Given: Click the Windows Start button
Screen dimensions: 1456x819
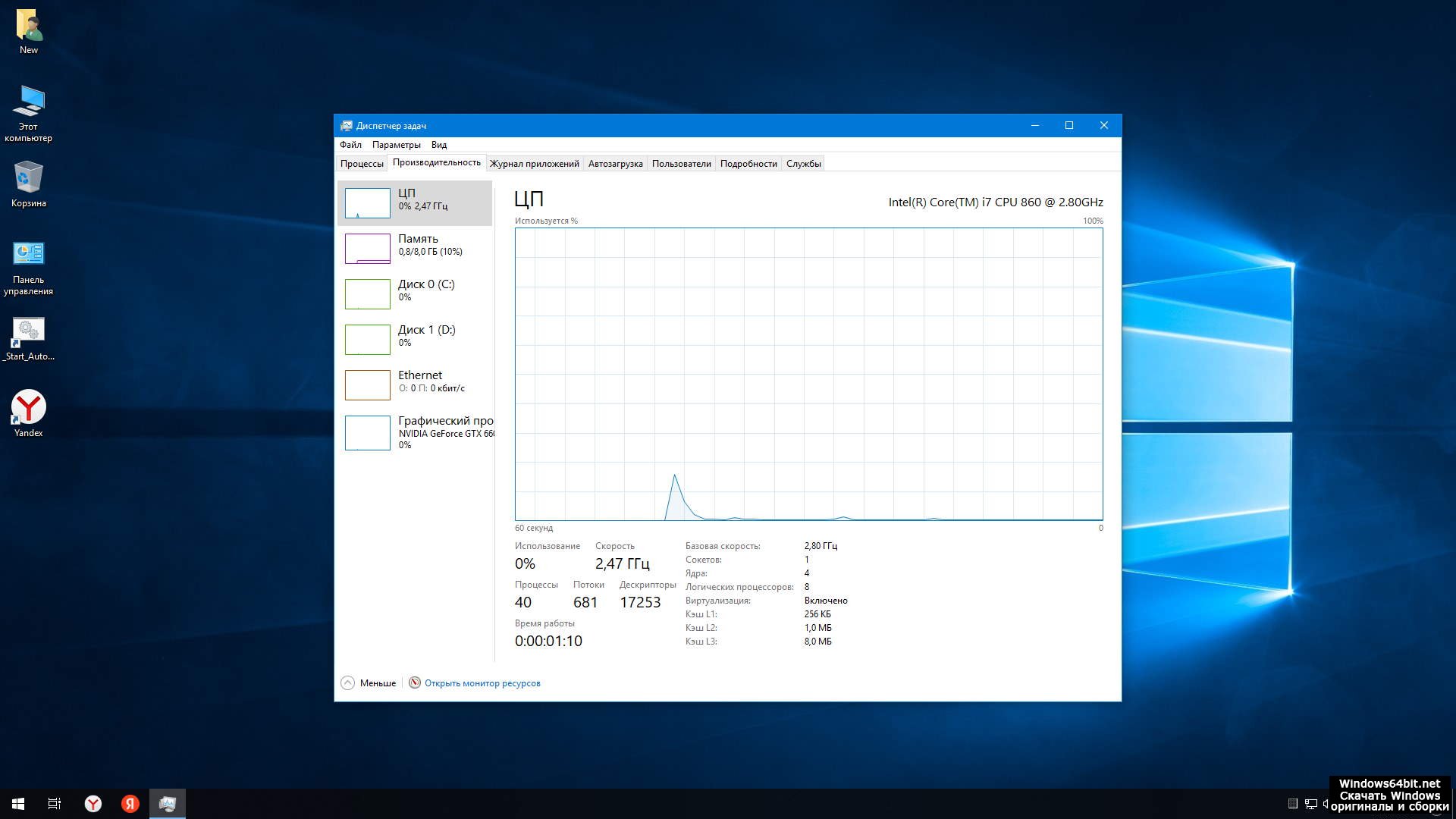Looking at the screenshot, I should (18, 803).
